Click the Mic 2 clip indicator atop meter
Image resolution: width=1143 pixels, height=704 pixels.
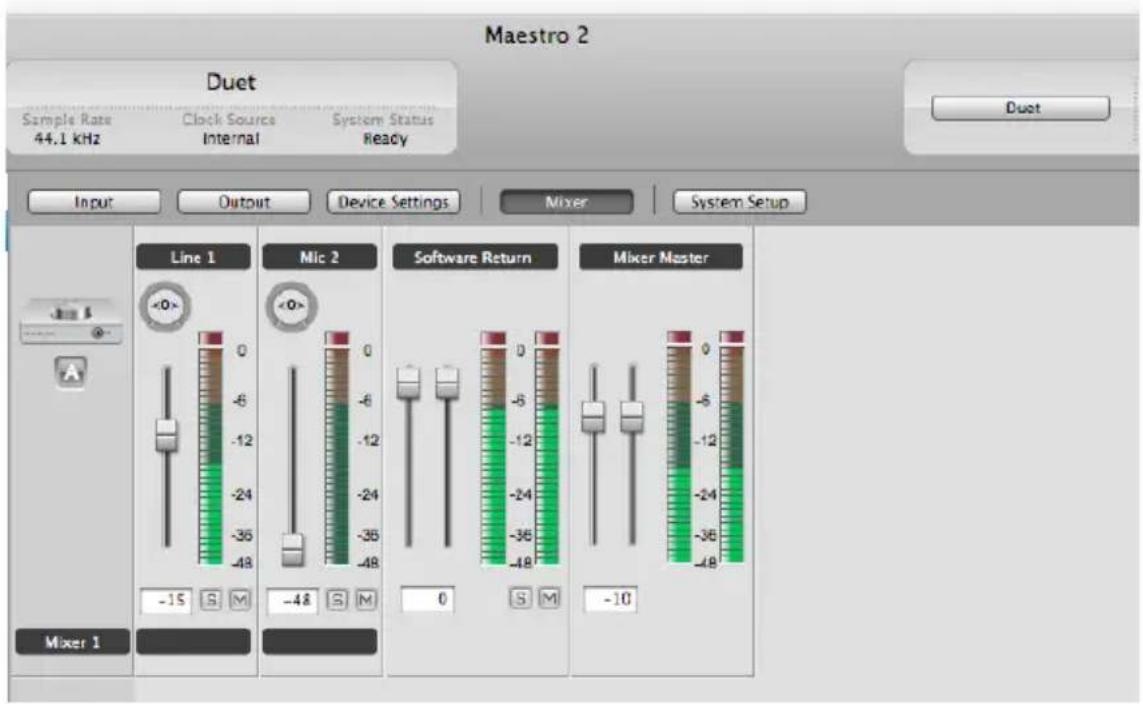pyautogui.click(x=337, y=339)
